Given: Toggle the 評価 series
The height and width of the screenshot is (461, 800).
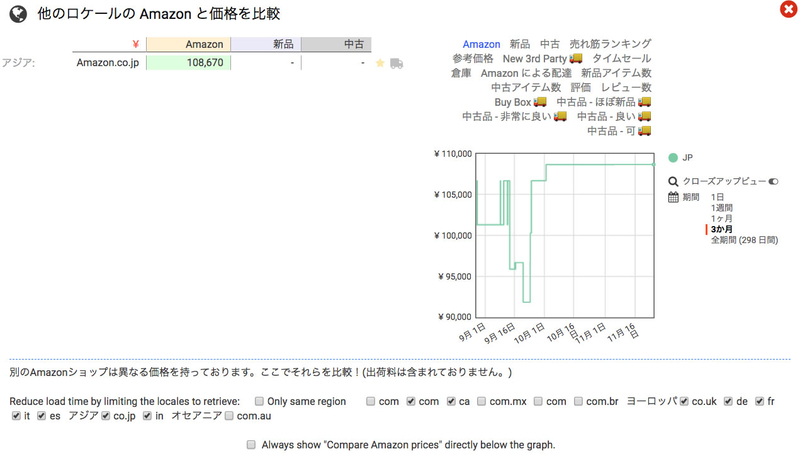Looking at the screenshot, I should click(581, 88).
